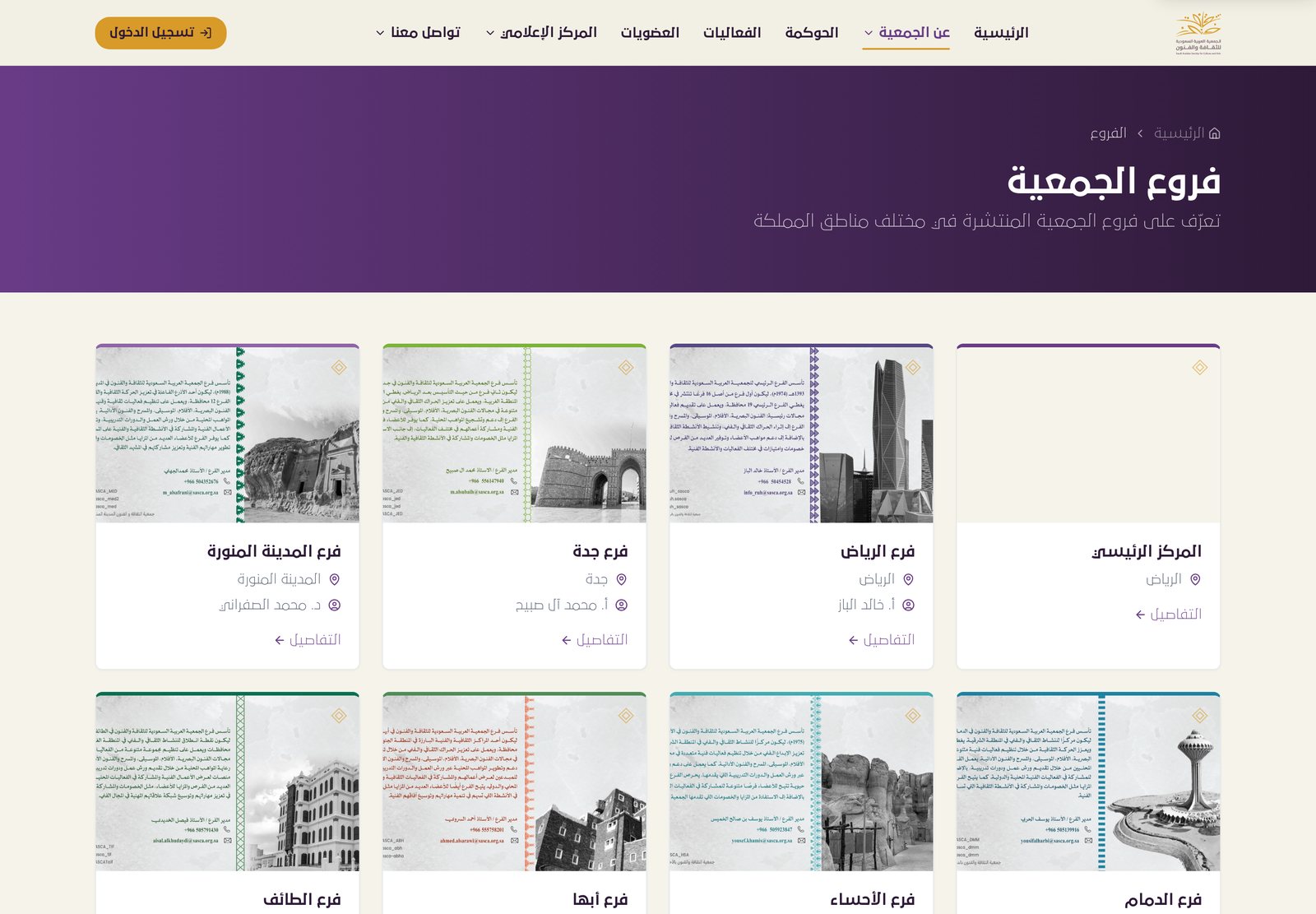Click the فرع الطائف card title
Screen dimensions: 1316x914
point(302,899)
